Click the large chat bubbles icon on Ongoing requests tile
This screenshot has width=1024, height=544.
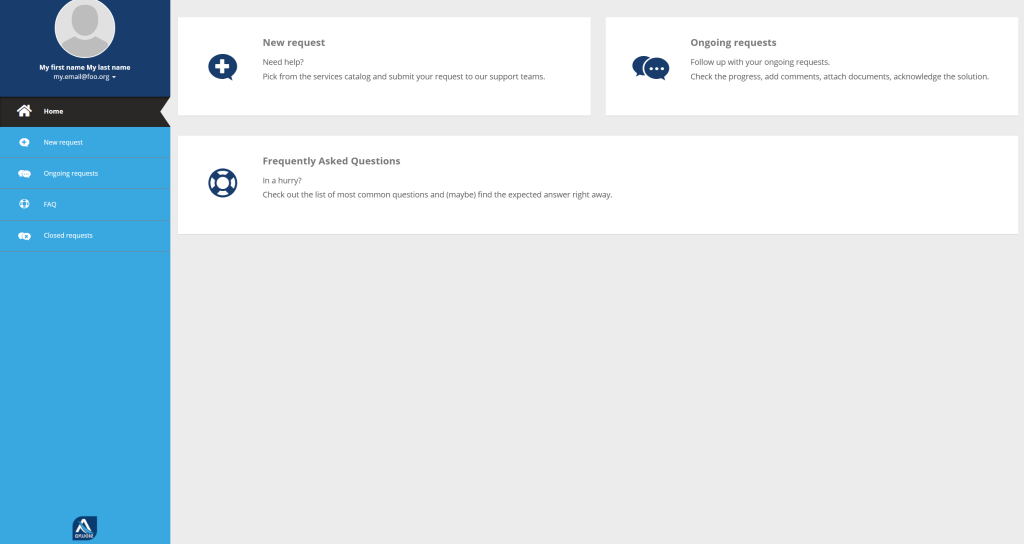point(650,67)
